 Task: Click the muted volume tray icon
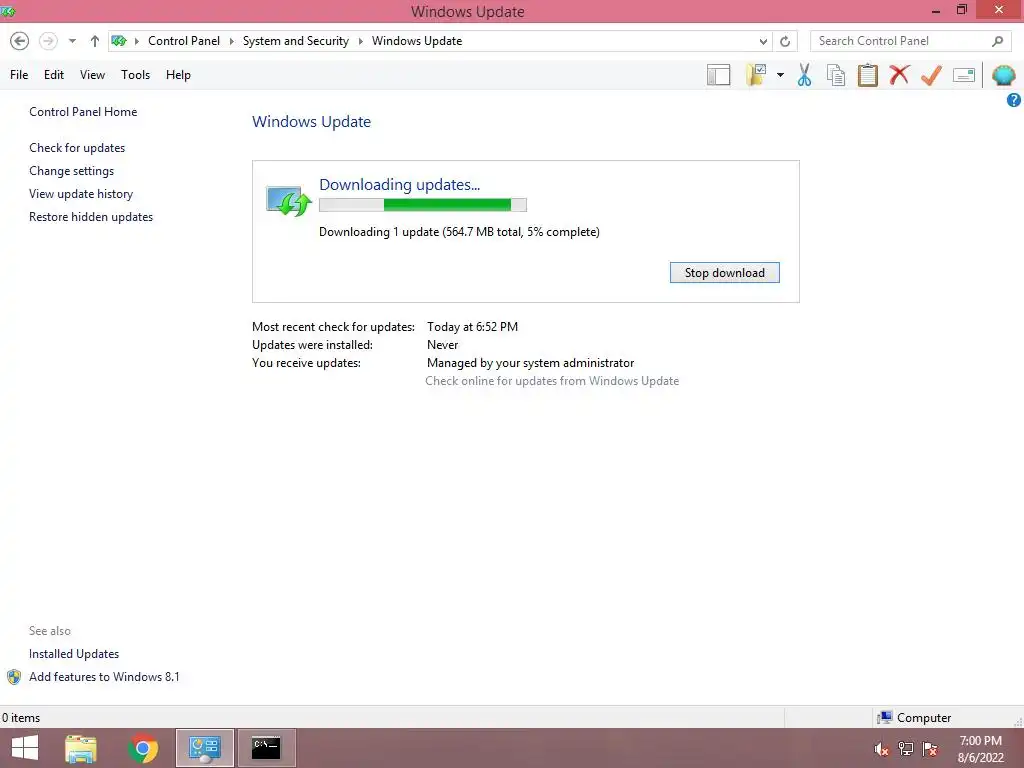tap(881, 749)
